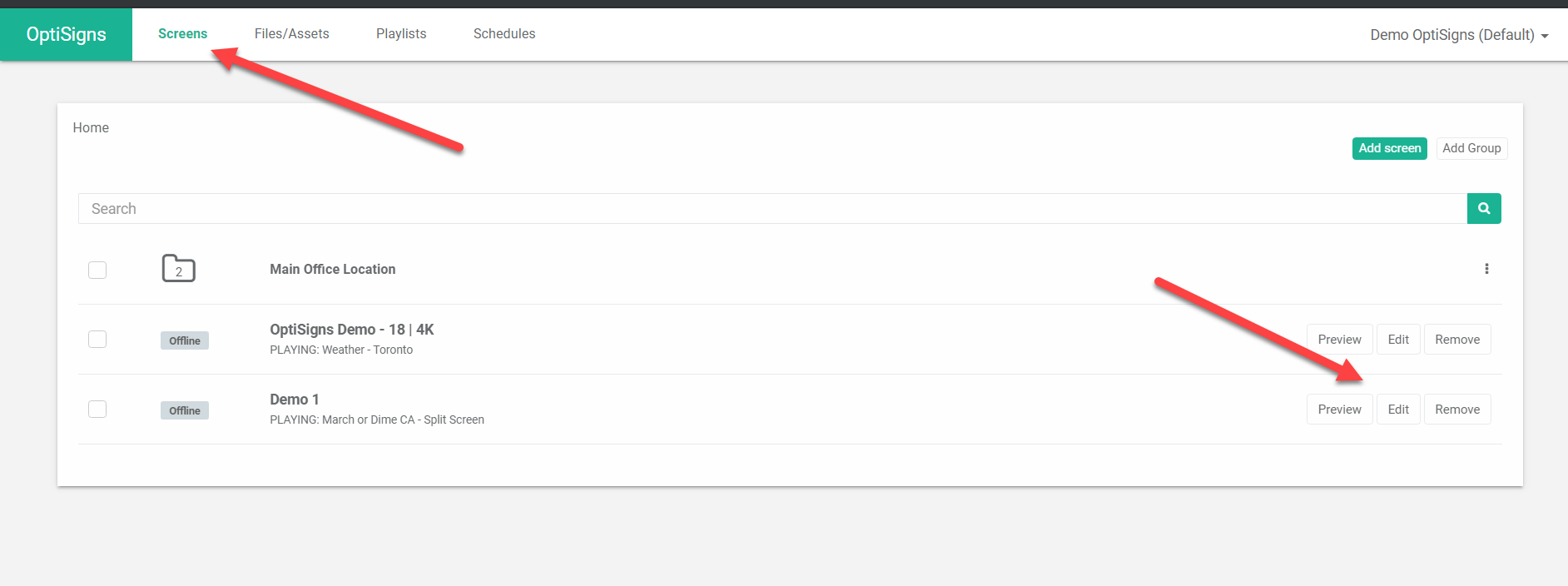The height and width of the screenshot is (586, 1568).
Task: Click the Offline badge for OptiSigns Demo
Action: click(185, 340)
